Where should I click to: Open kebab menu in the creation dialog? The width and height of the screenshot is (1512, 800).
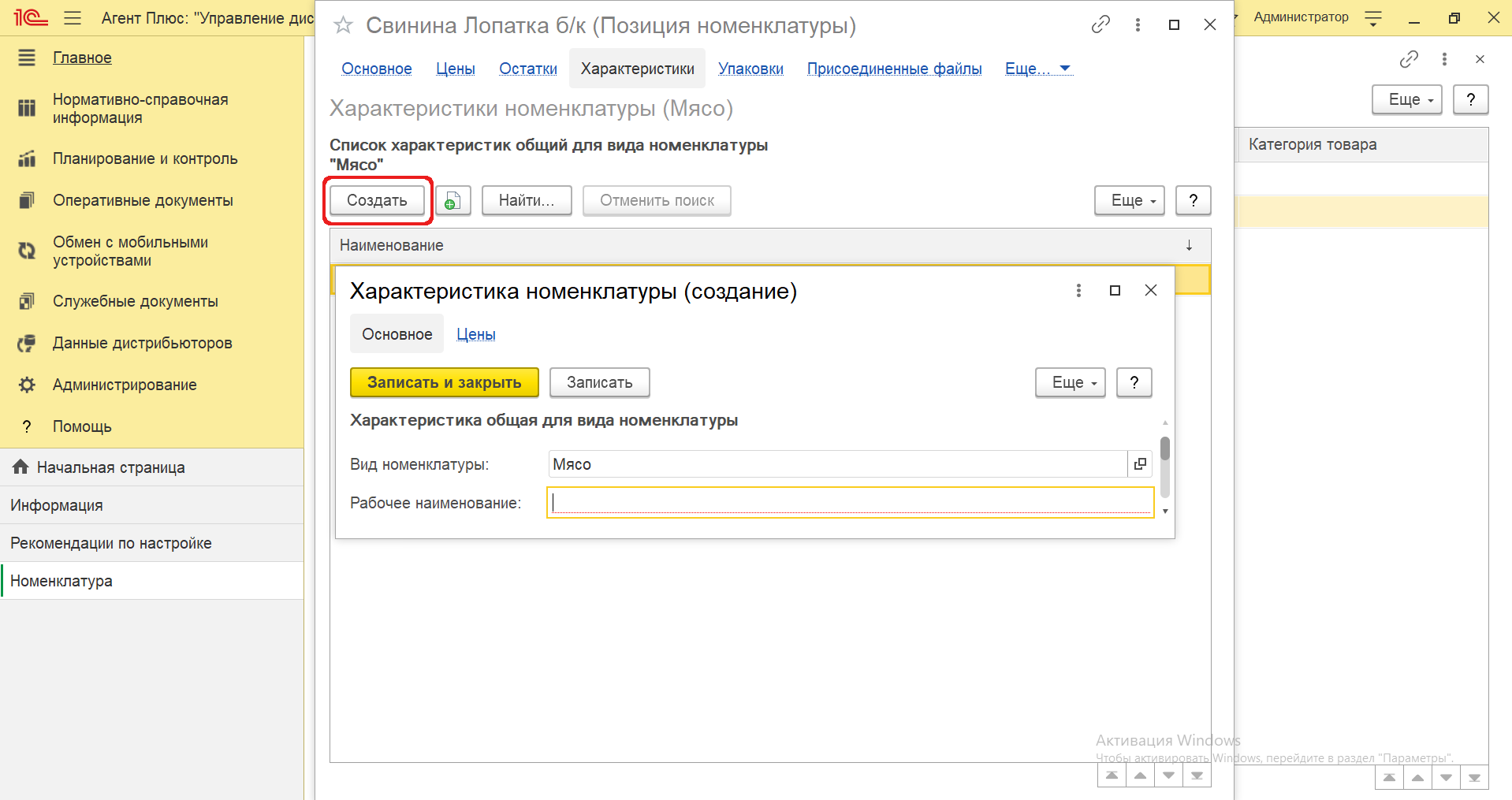click(x=1078, y=291)
